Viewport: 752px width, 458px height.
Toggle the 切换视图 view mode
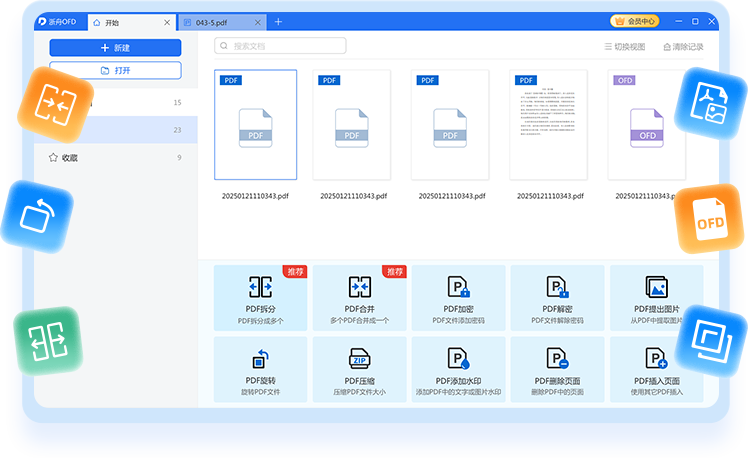(x=625, y=47)
